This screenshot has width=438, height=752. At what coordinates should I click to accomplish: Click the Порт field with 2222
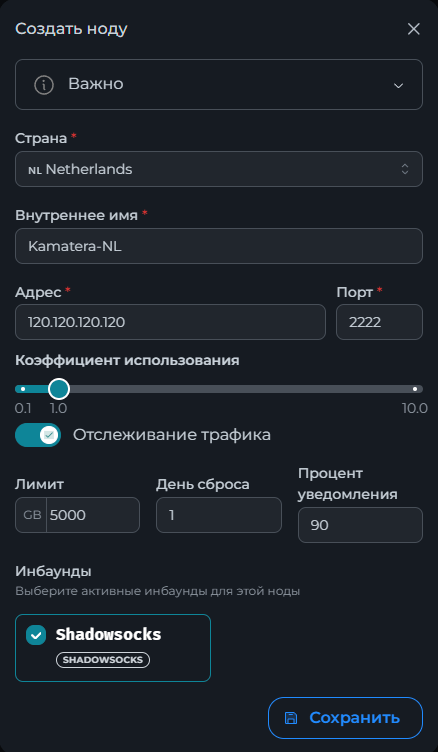(x=379, y=322)
